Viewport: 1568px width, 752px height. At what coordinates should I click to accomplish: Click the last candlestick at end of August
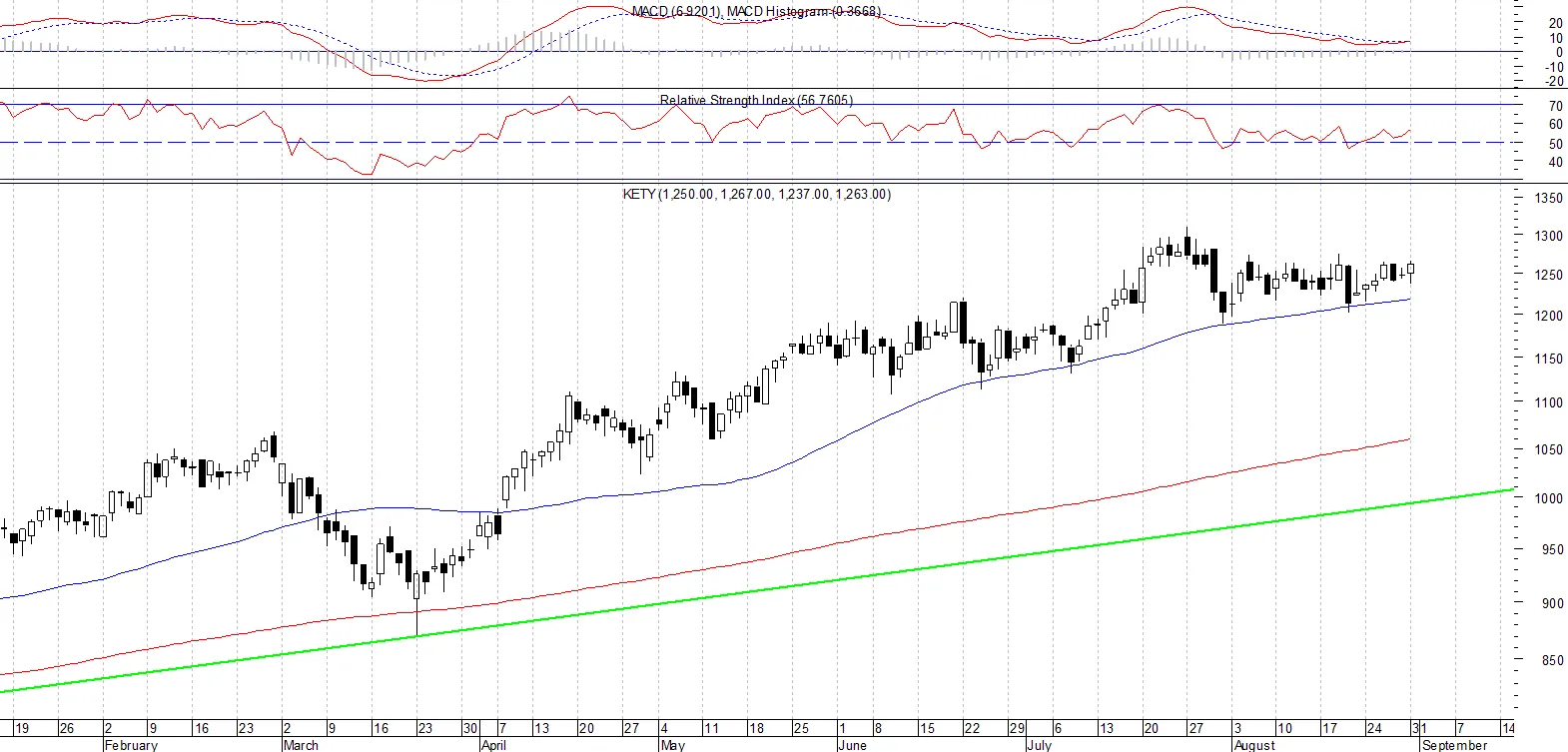click(1411, 270)
